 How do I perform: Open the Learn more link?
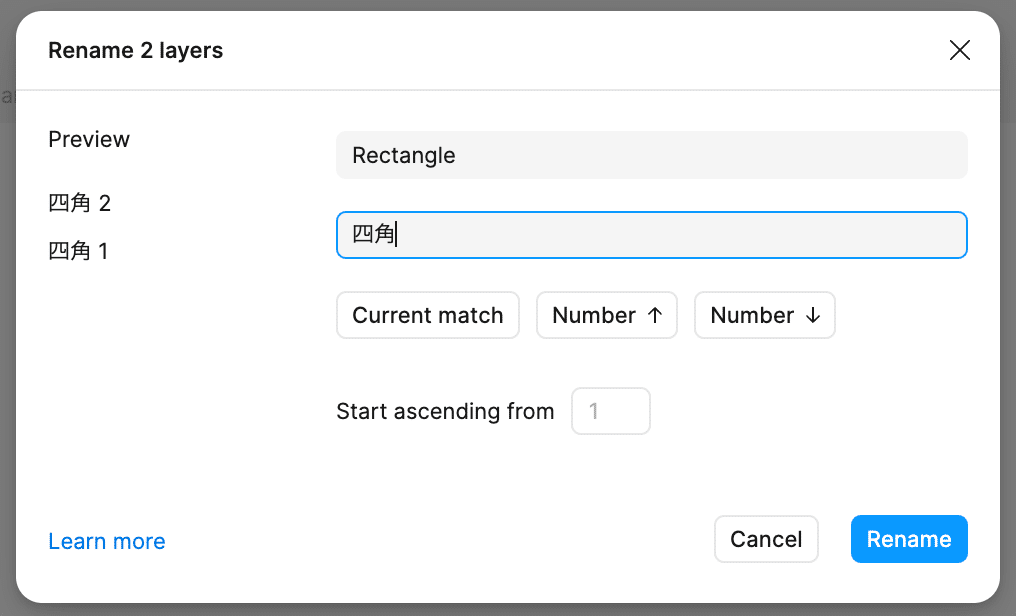coord(107,541)
